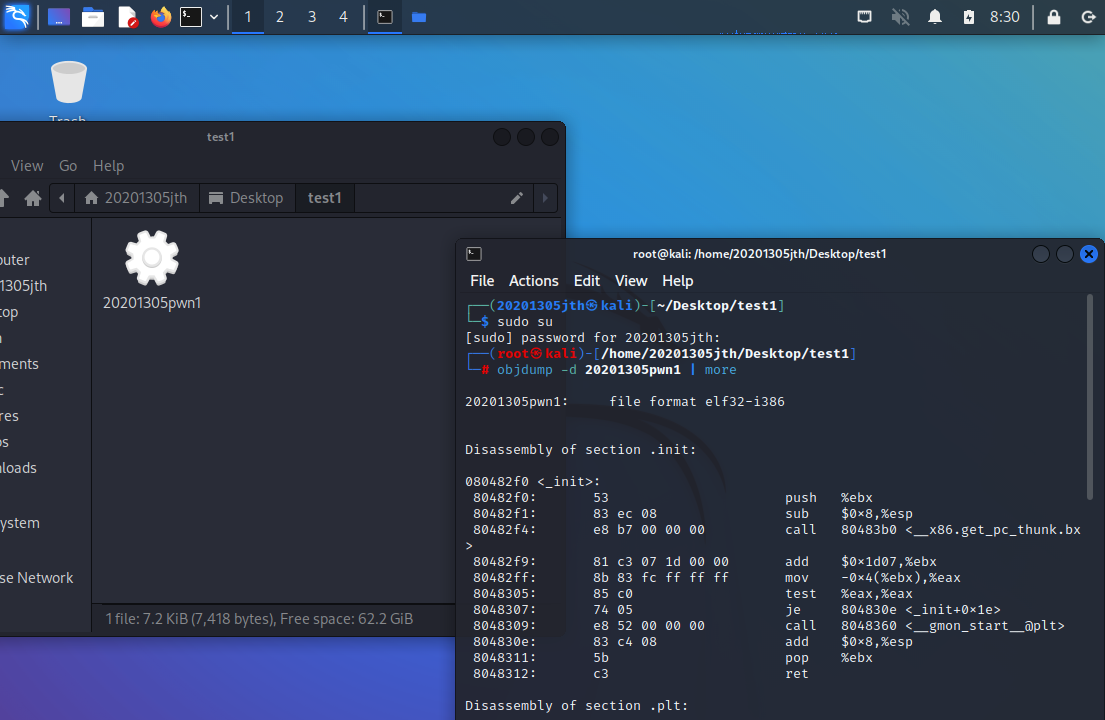The height and width of the screenshot is (720, 1105).
Task: Switch to workspace 4
Action: tap(343, 17)
